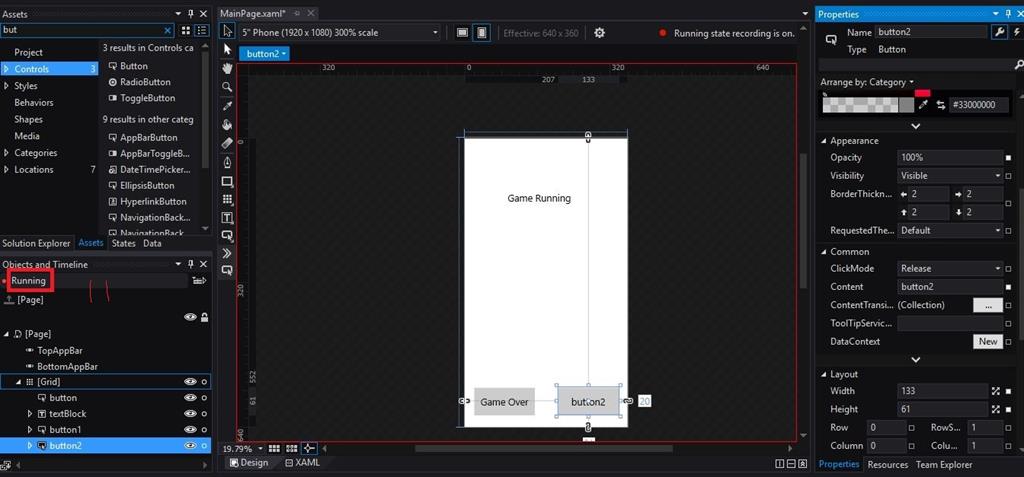The image size is (1024, 477).
Task: Expand the textBlock tree node
Action: (30, 413)
